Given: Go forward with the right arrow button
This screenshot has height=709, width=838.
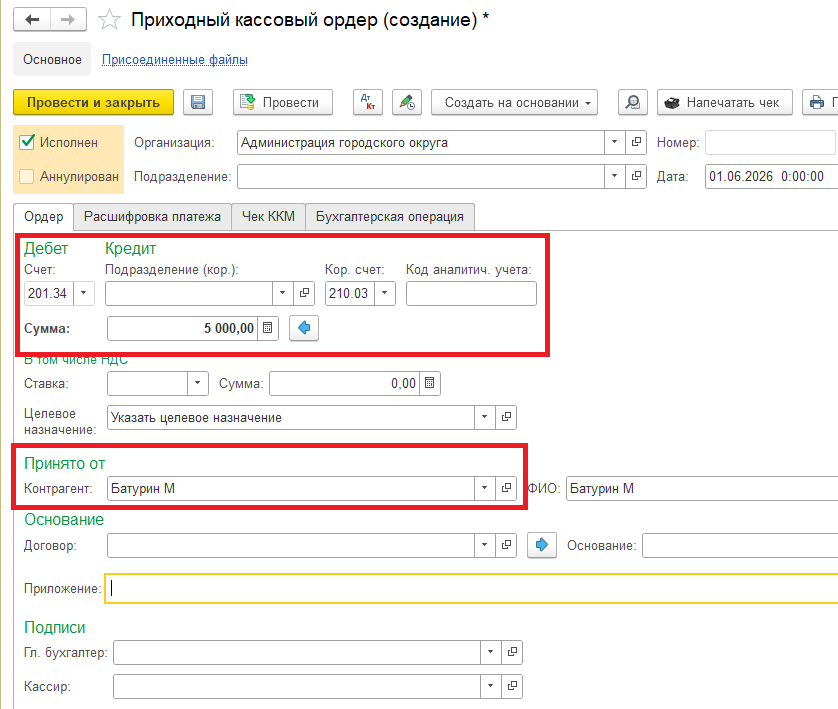Looking at the screenshot, I should pos(68,20).
